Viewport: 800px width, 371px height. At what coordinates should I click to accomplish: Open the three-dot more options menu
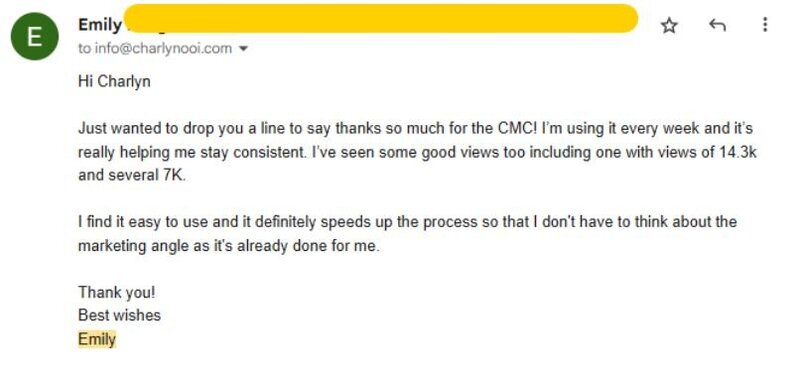(x=764, y=24)
